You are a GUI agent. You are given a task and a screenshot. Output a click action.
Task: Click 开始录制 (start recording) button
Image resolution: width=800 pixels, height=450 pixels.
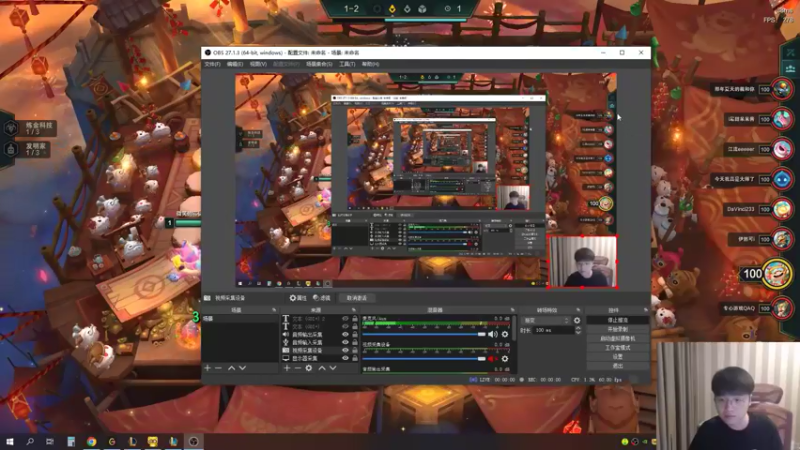617,330
